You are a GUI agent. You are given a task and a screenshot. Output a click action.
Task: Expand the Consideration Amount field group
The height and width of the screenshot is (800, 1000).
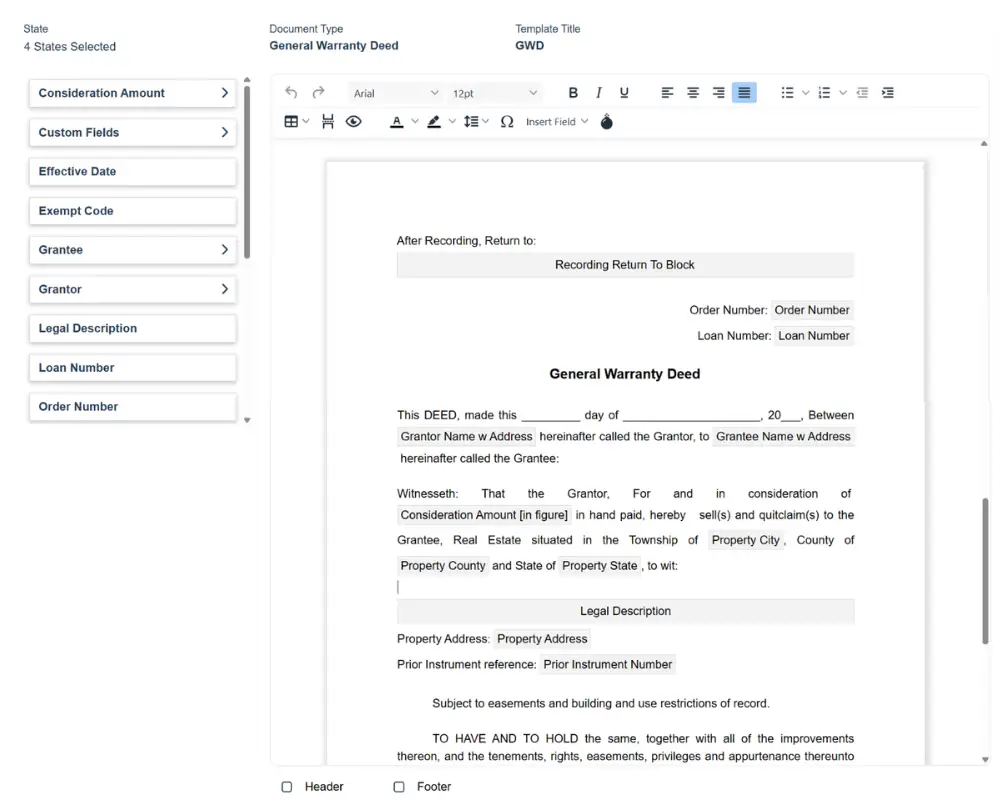coord(133,93)
